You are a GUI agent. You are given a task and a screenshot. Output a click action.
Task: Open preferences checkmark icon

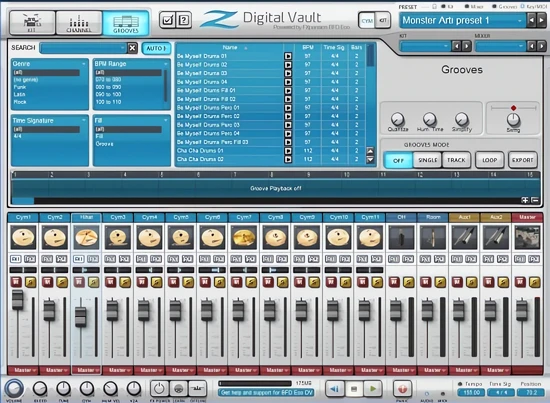(x=167, y=20)
